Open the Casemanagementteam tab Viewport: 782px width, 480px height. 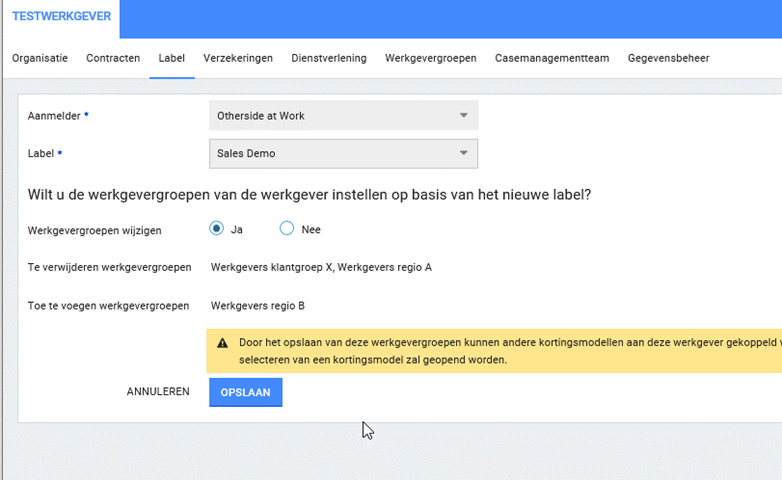[x=552, y=58]
